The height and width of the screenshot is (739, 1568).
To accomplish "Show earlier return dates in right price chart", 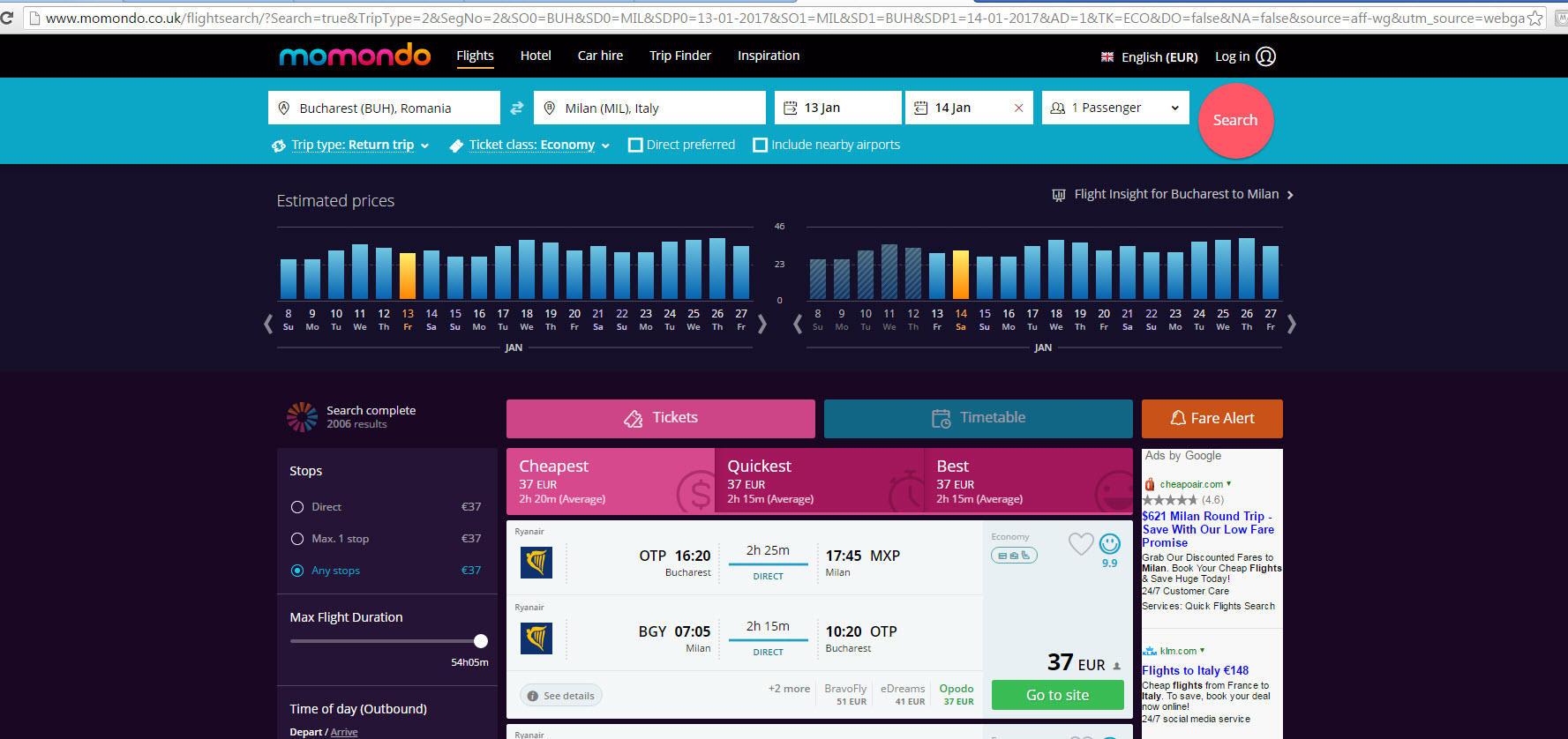I will click(798, 324).
